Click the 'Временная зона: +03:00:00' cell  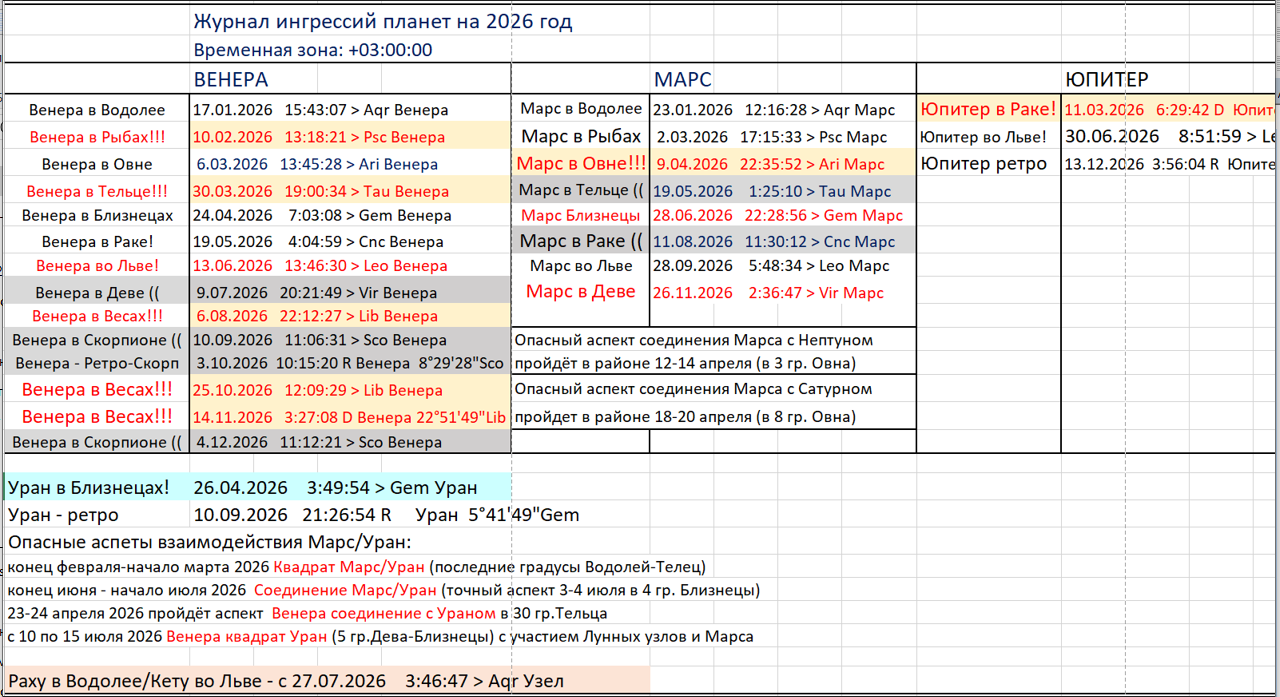tap(312, 50)
